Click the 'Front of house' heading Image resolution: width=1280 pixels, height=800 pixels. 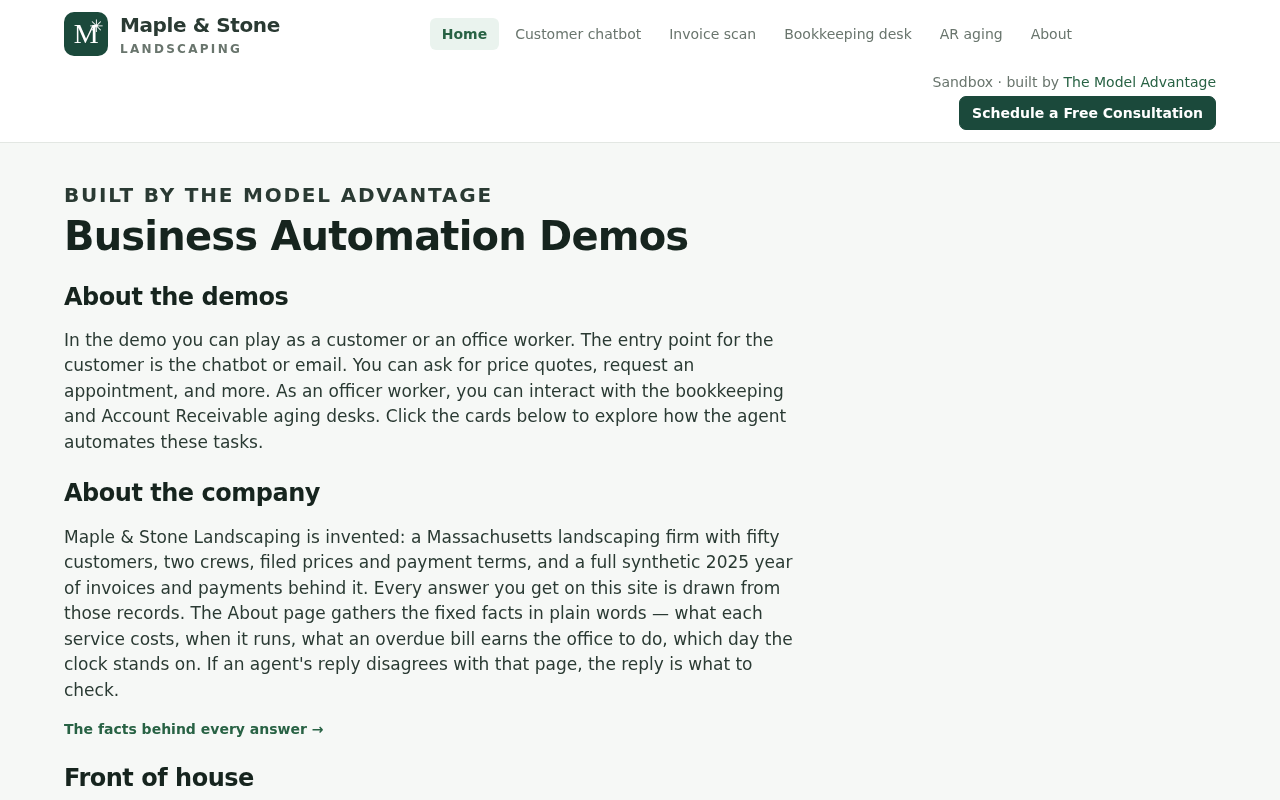pos(159,778)
